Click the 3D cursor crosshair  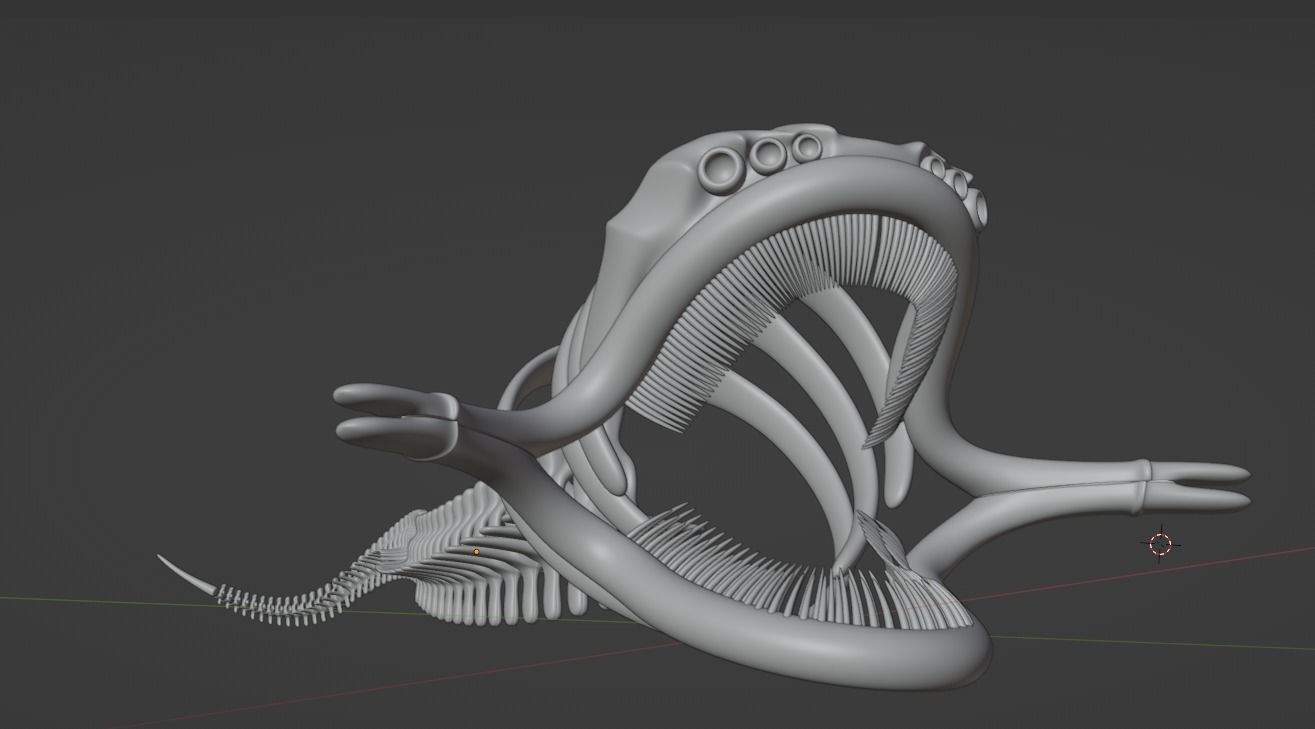coord(1160,544)
